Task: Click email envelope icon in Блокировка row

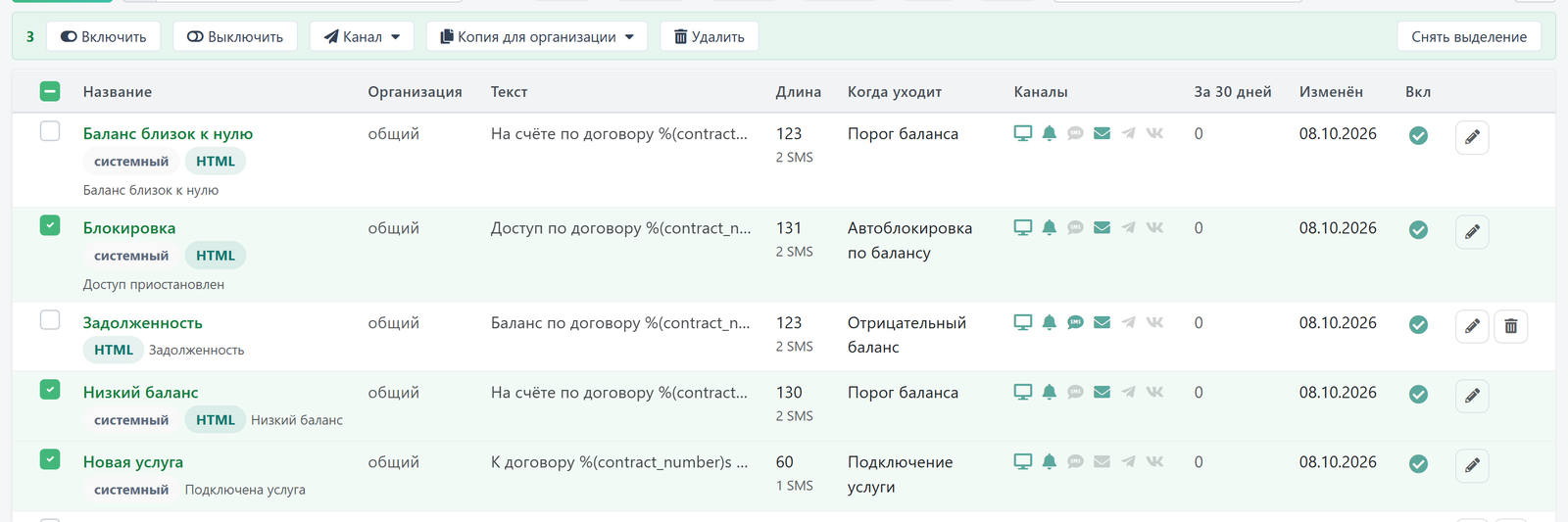Action: tap(1102, 227)
